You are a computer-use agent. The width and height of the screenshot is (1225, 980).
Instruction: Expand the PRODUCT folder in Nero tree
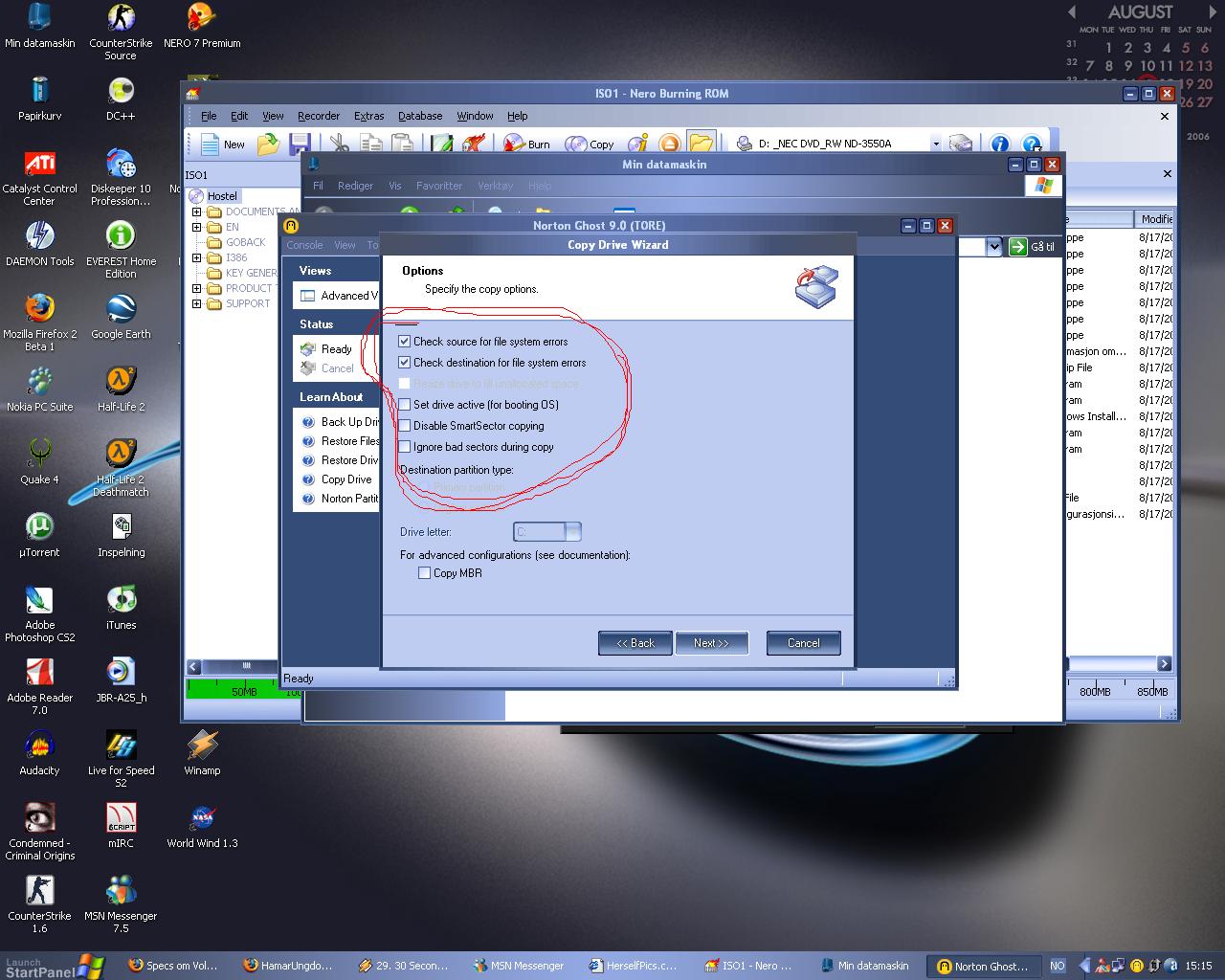coord(197,289)
